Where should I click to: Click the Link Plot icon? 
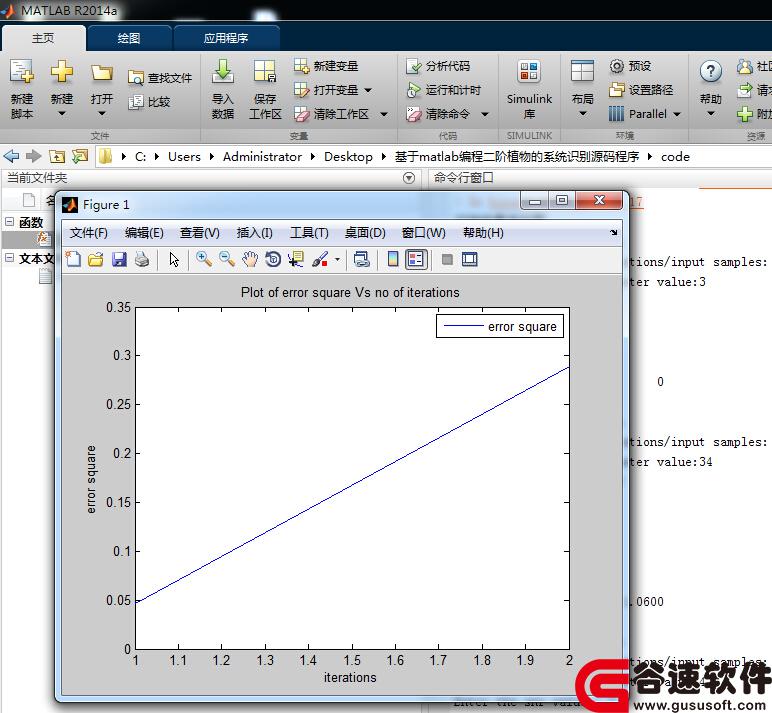(361, 259)
